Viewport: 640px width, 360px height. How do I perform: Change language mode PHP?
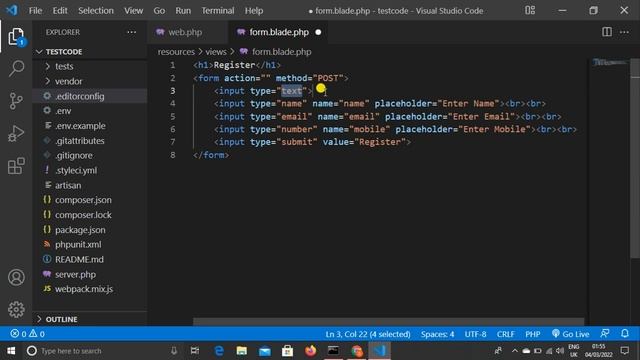[532, 334]
